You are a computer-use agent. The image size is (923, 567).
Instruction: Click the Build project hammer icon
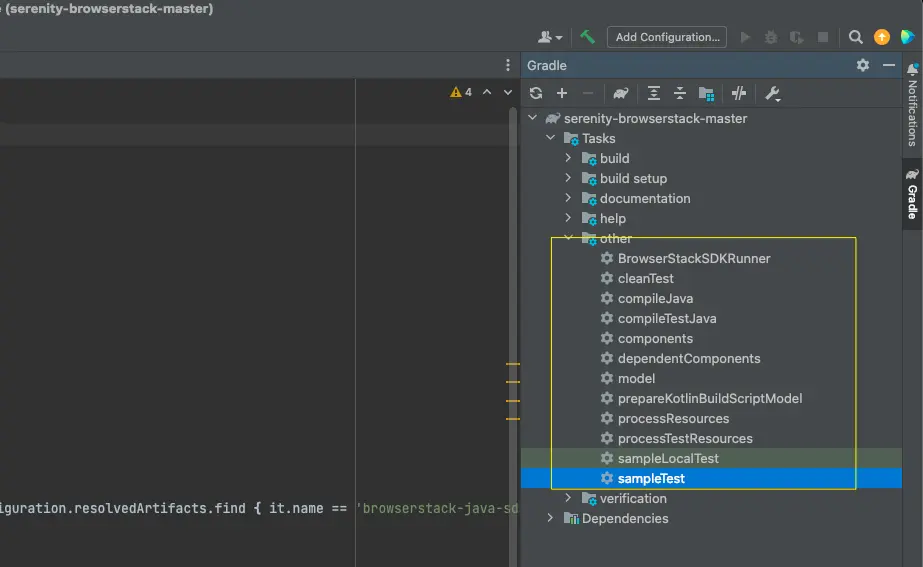tap(588, 37)
